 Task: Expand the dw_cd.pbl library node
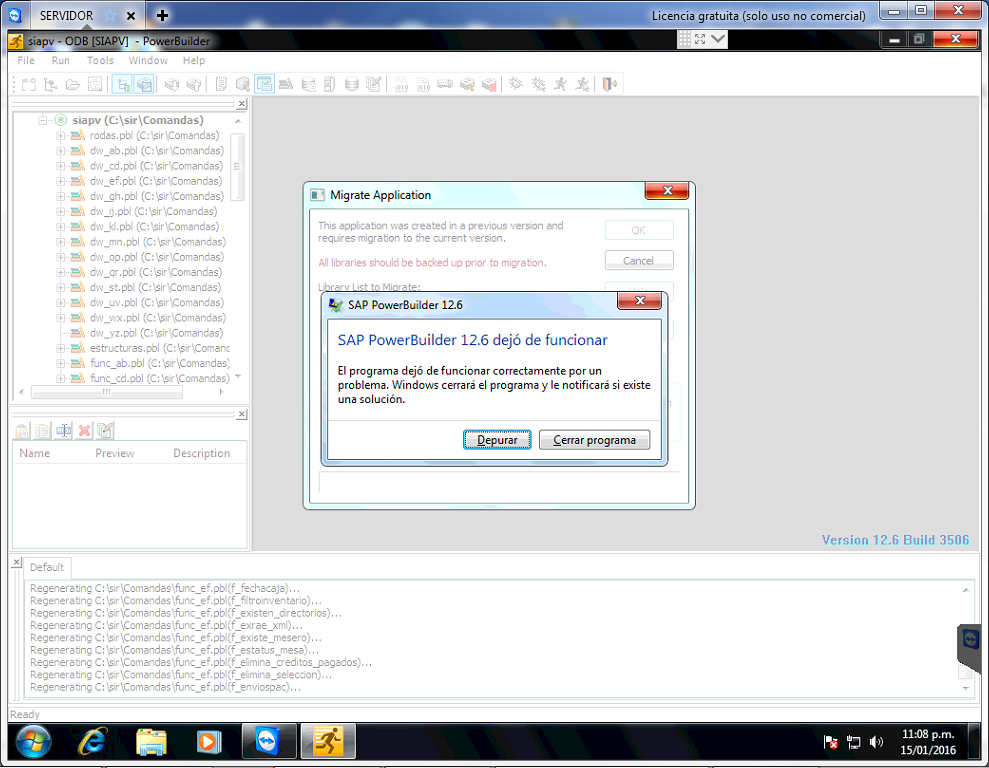[61, 166]
